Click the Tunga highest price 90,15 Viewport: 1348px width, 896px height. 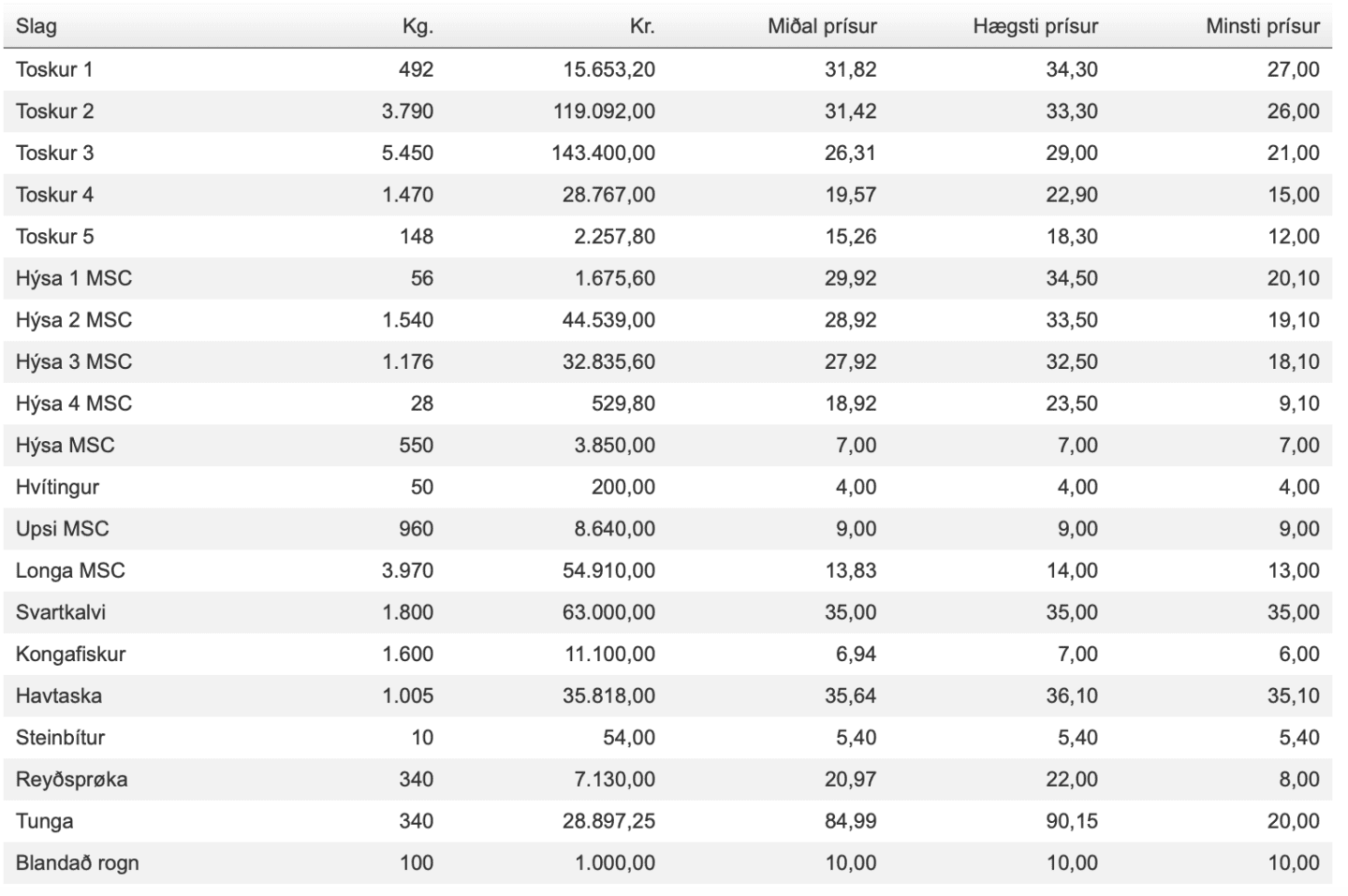(1072, 821)
